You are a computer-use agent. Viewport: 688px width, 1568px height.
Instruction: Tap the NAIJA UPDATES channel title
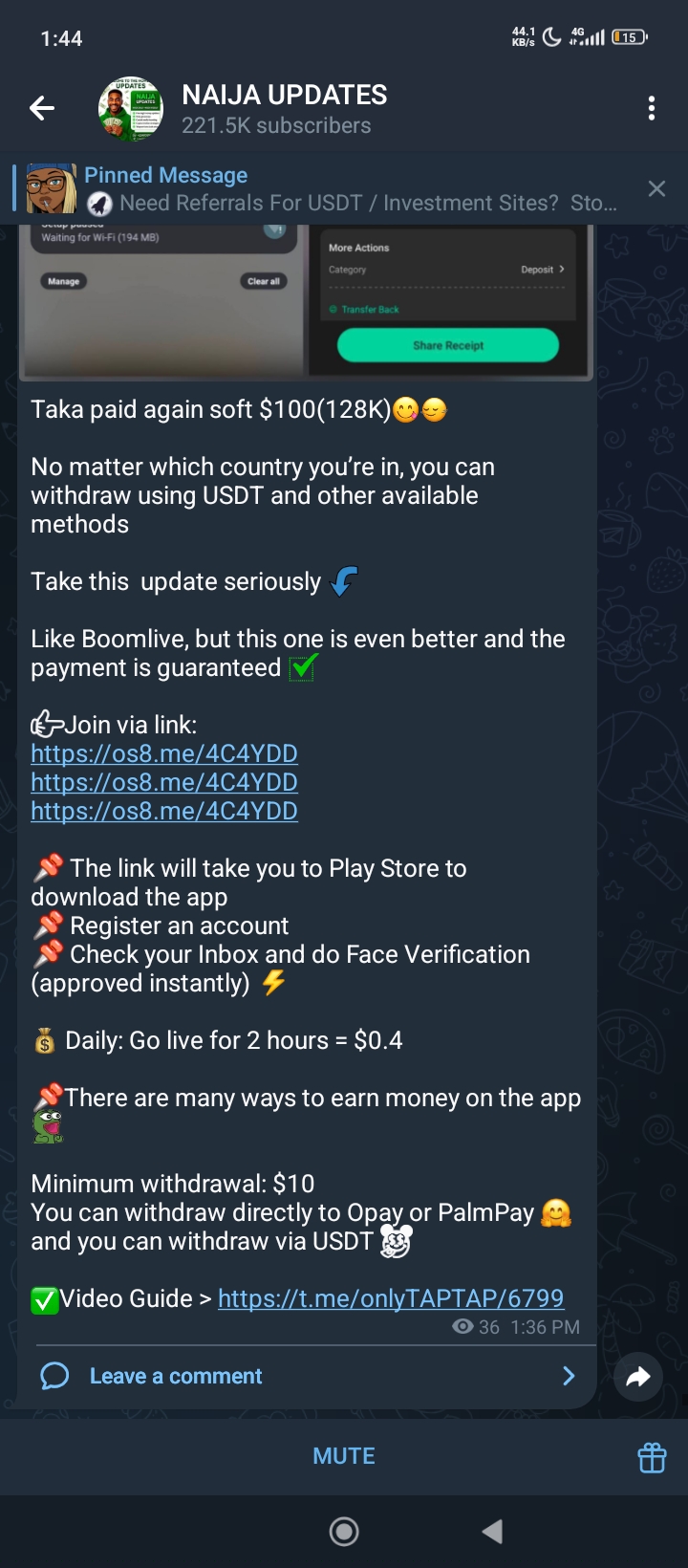point(285,95)
